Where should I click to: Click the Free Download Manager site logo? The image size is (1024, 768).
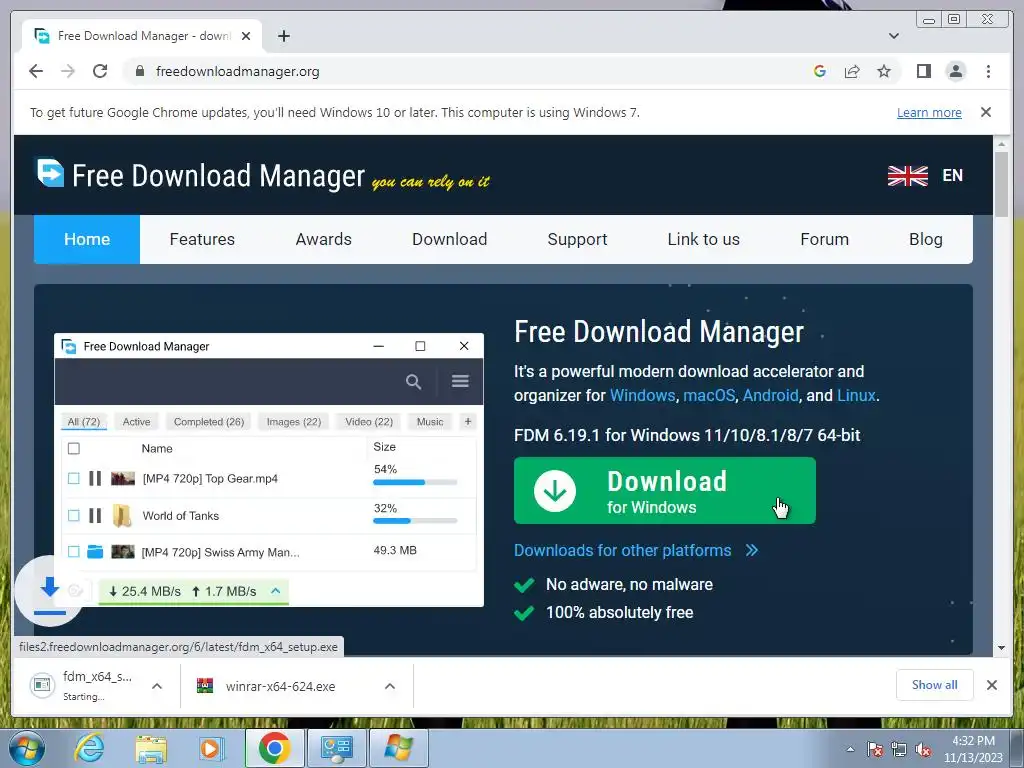200,175
